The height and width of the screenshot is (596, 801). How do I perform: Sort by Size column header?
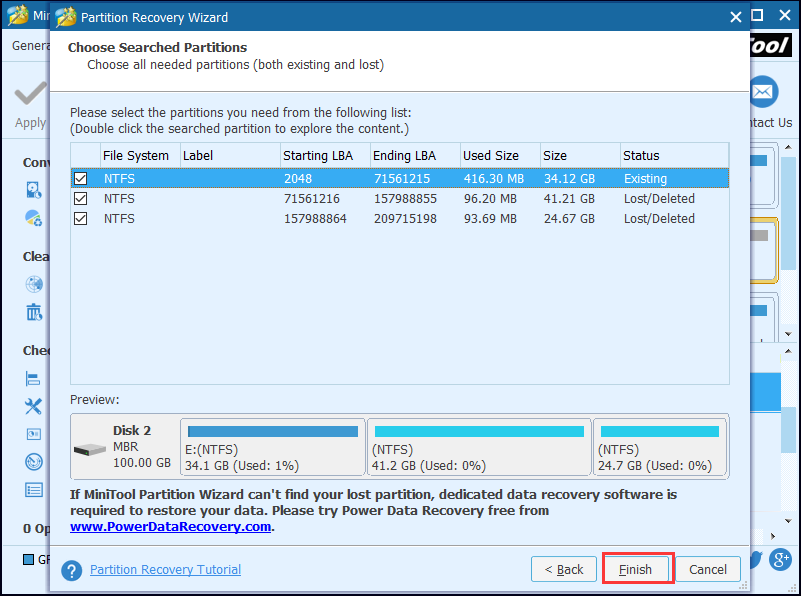pyautogui.click(x=580, y=155)
